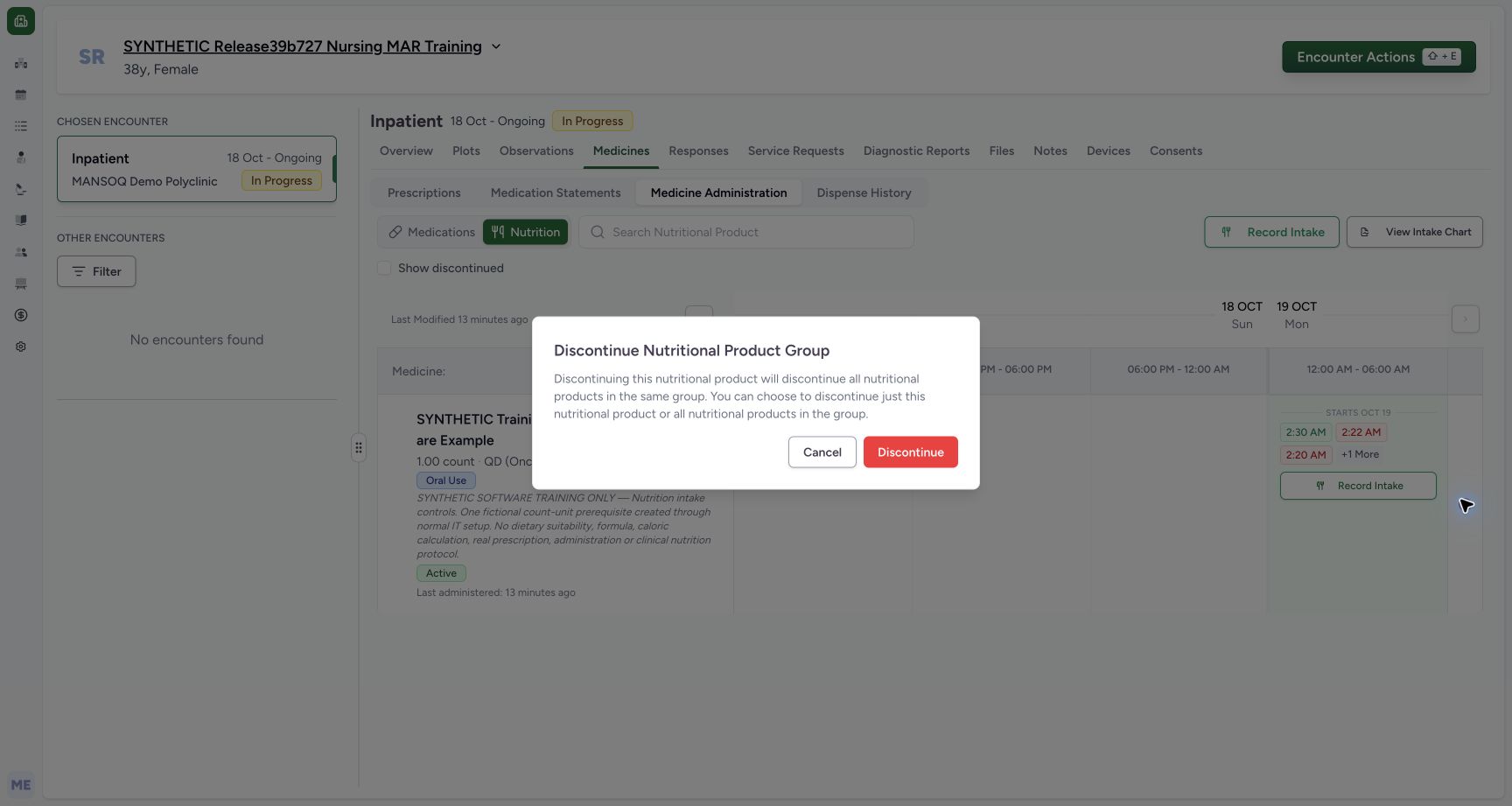Expand the +1 More administrations

point(1360,454)
